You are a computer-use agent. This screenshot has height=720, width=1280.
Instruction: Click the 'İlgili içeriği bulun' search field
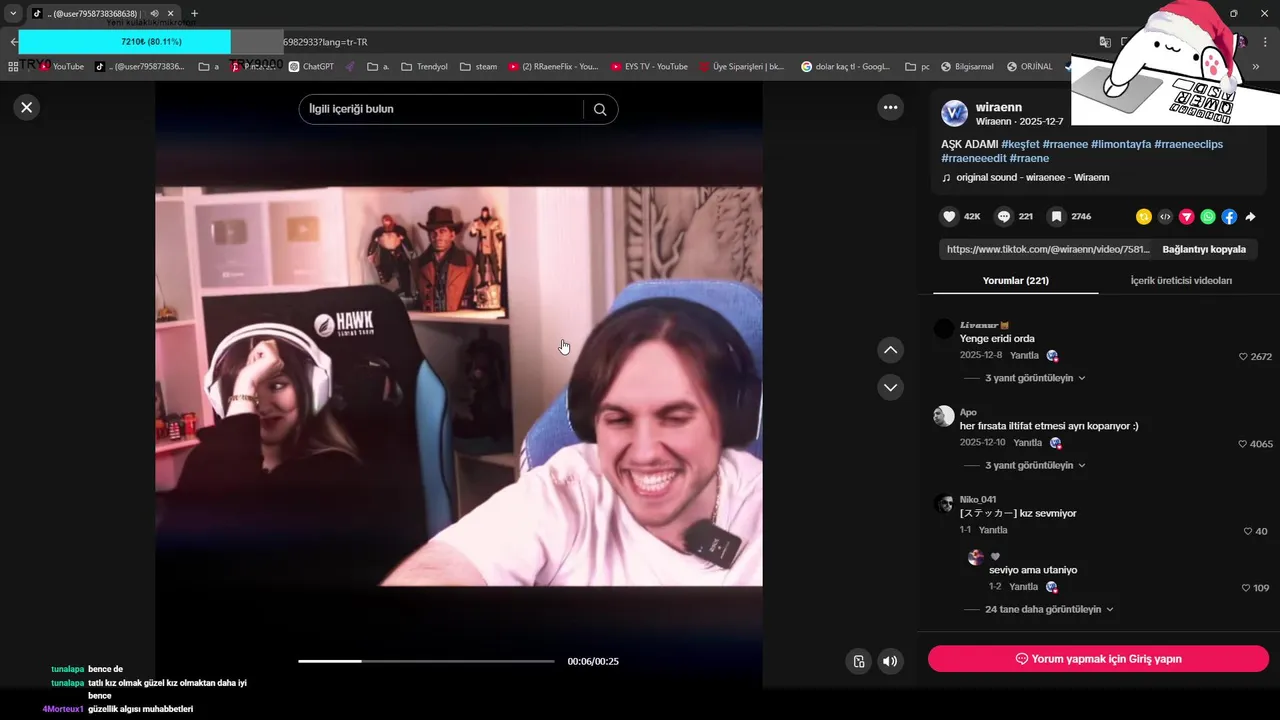point(441,109)
